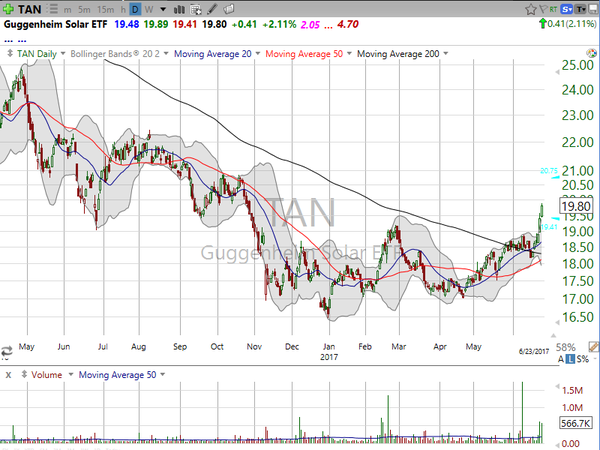The height and width of the screenshot is (450, 600).
Task: Click the blue dotted links under company name
Action: [x=15, y=40]
